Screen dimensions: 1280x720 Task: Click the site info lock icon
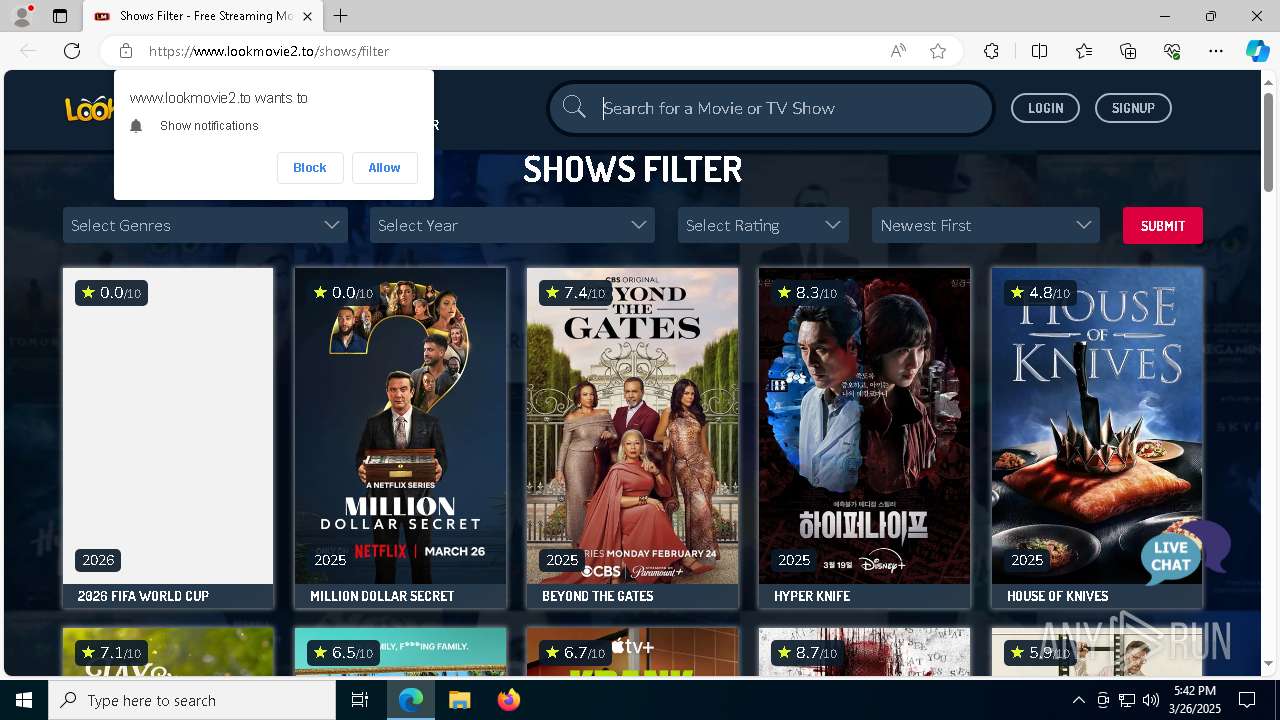click(126, 51)
